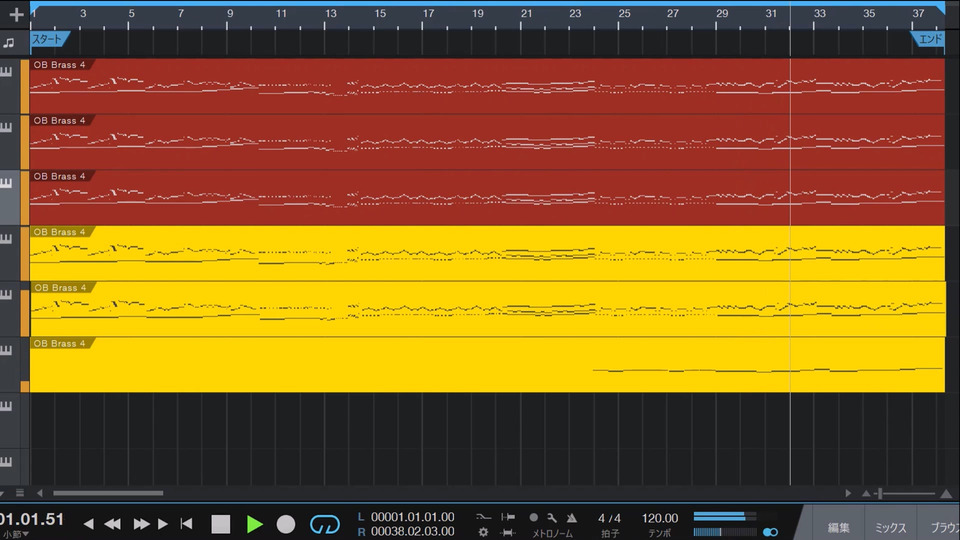Click the add track plus icon
Screen dimensions: 960x540
(x=16, y=14)
